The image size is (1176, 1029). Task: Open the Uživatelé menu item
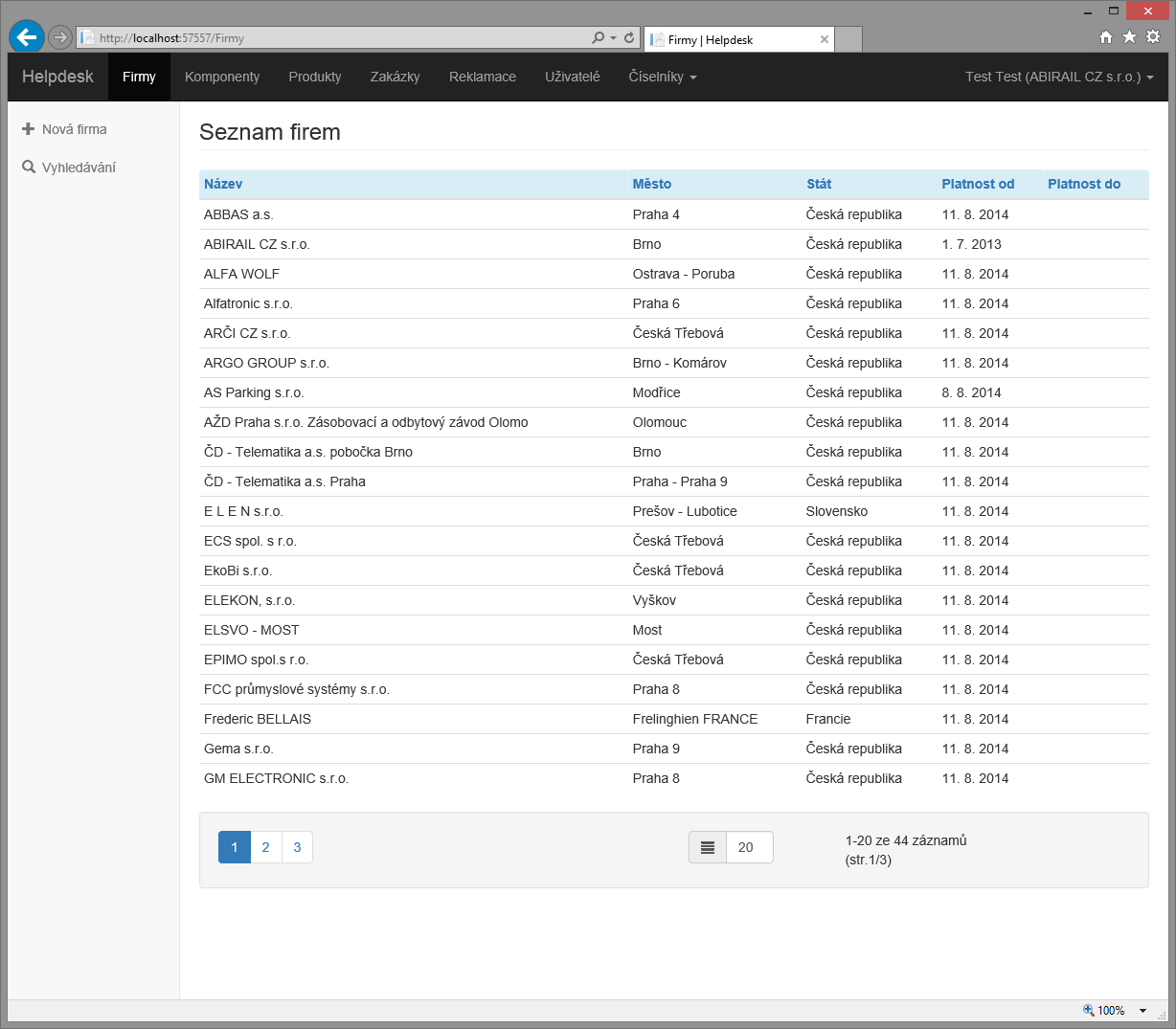pyautogui.click(x=573, y=77)
